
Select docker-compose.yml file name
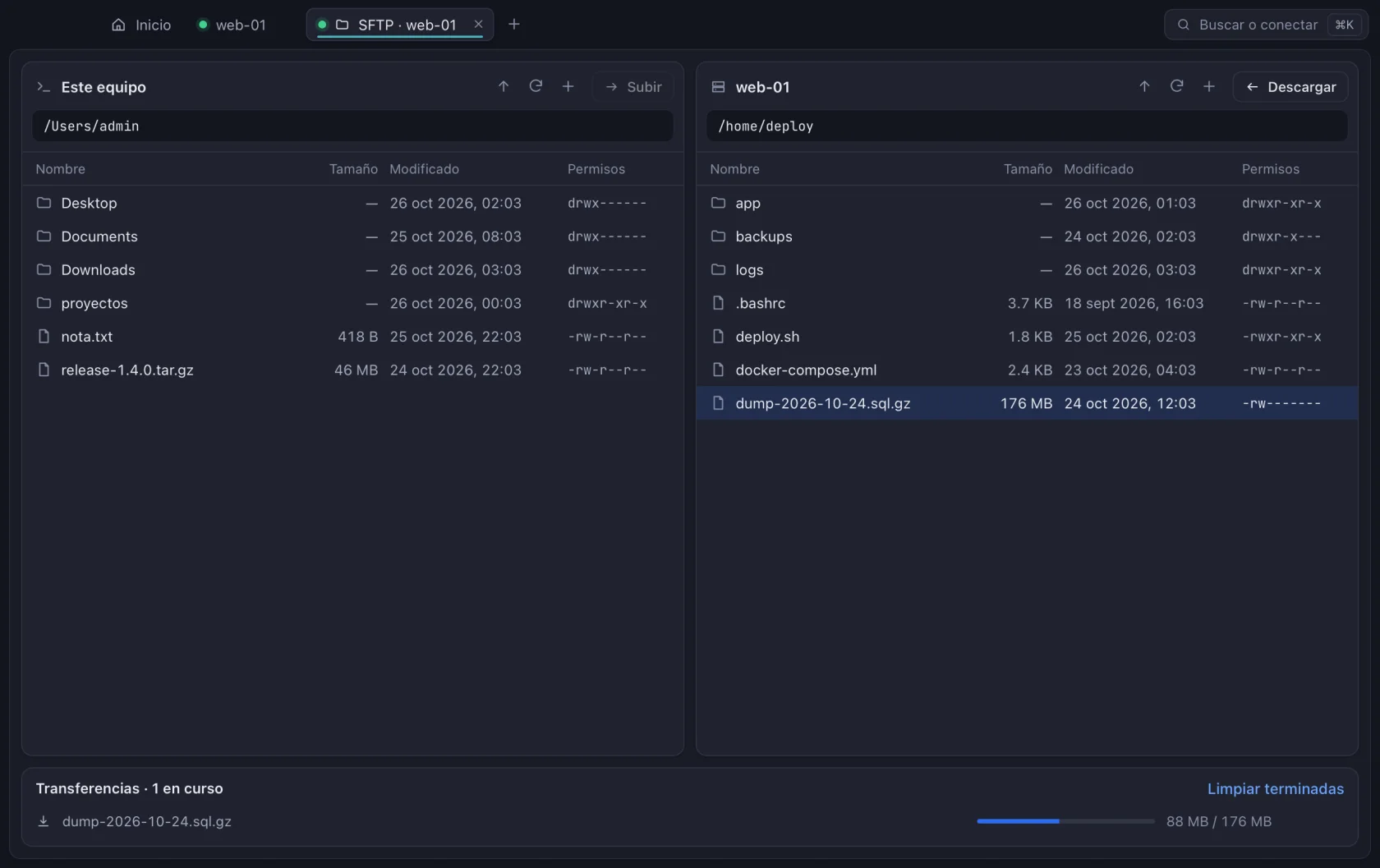point(806,370)
